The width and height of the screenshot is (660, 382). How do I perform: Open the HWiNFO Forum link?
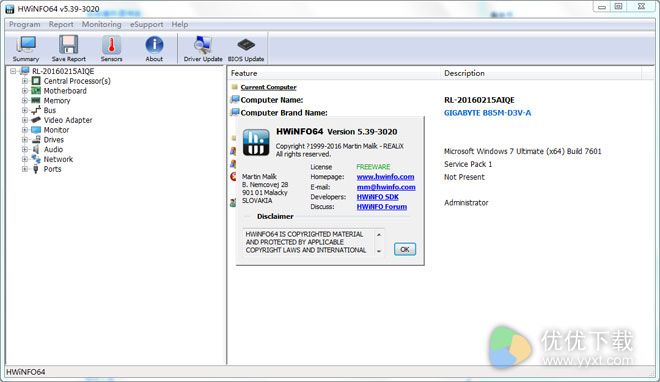click(x=382, y=207)
